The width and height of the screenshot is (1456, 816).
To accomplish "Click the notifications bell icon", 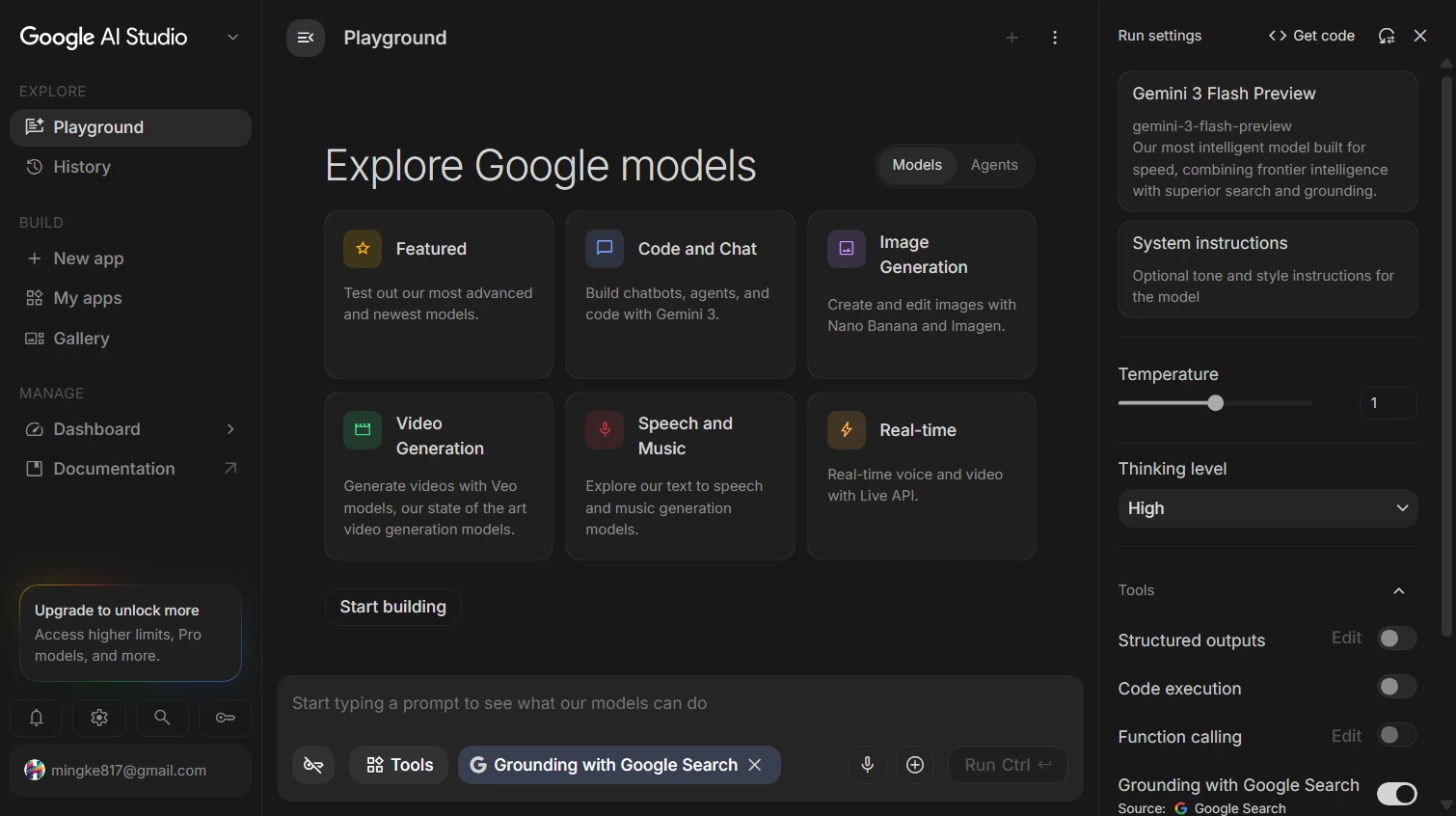I will (x=36, y=718).
